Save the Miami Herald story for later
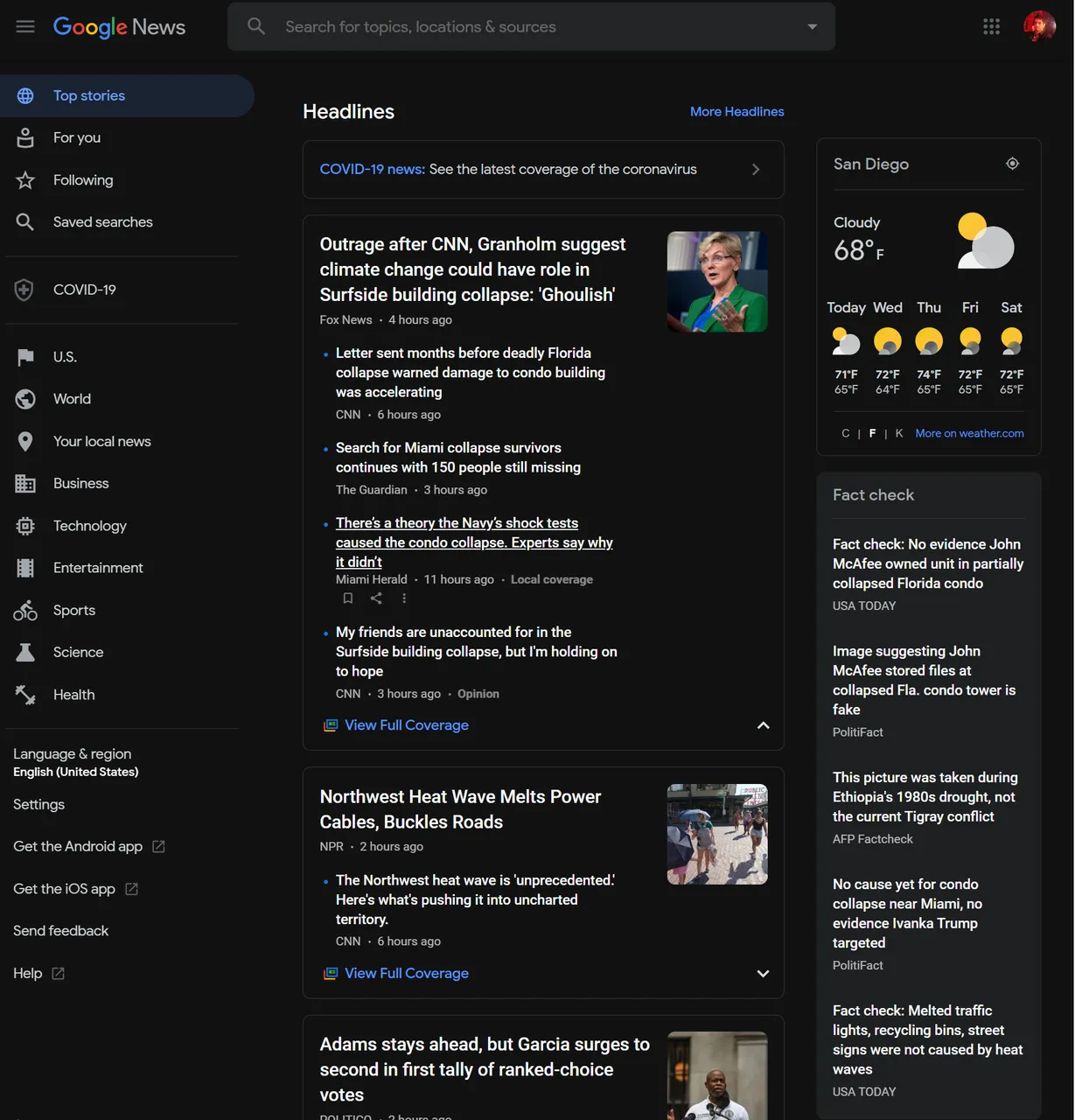The image size is (1075, 1120). 348,598
